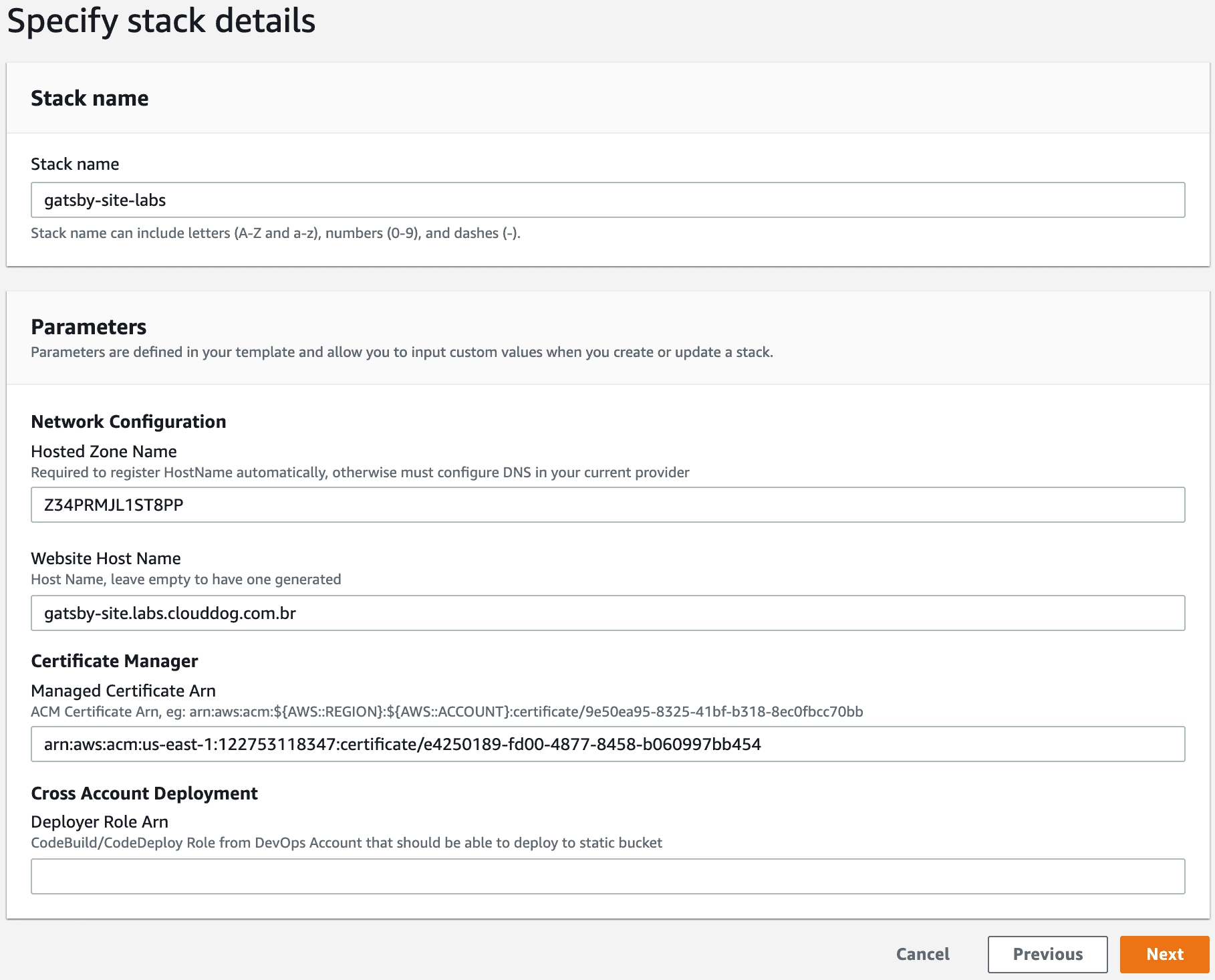Select the 'CodeBuild/CodeDeploy Role from DevOps Account' hint
This screenshot has height=980, width=1215.
pos(346,843)
